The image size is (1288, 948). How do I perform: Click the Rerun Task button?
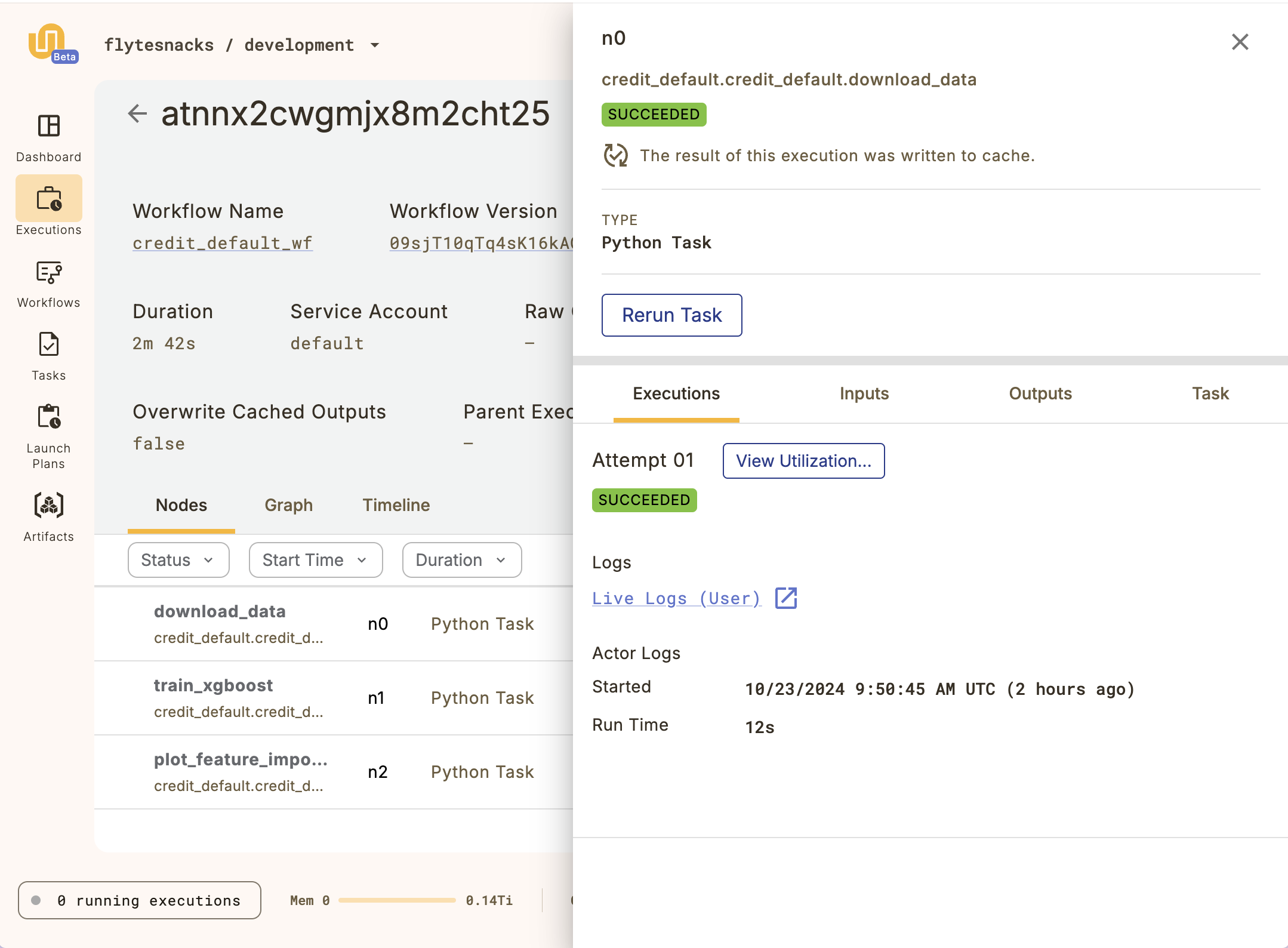(x=671, y=315)
